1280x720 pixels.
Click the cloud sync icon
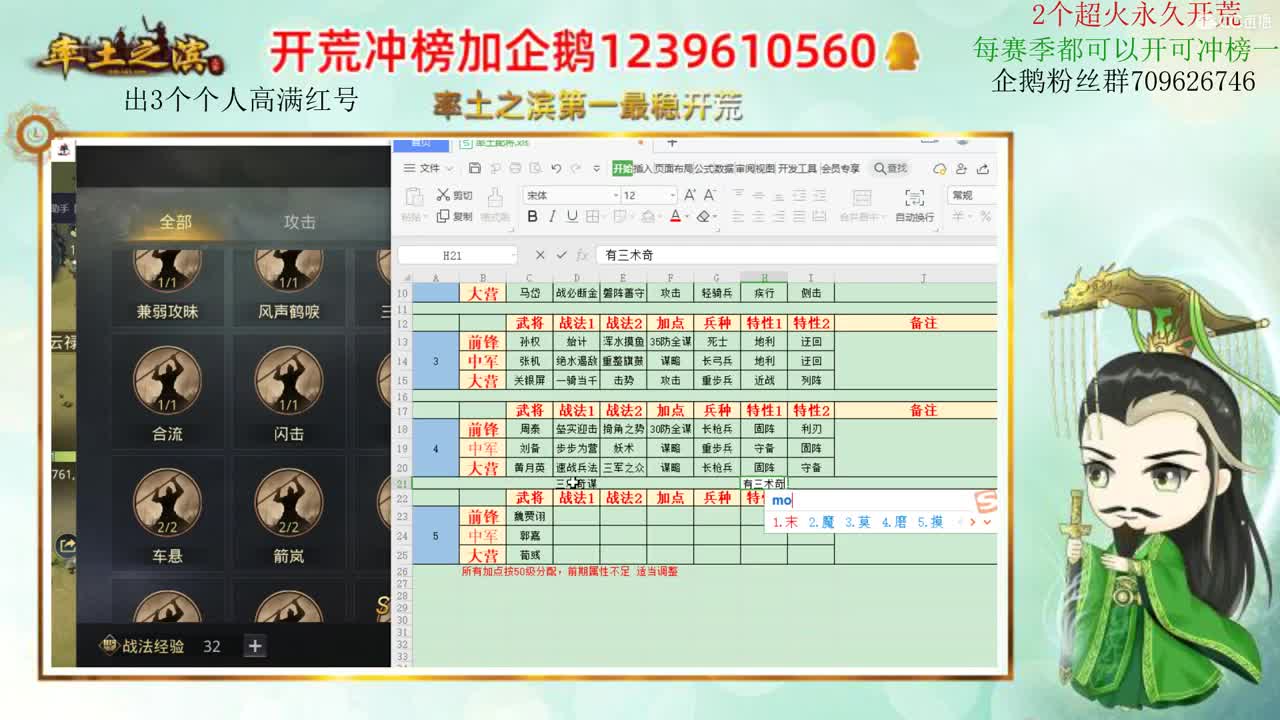click(940, 168)
